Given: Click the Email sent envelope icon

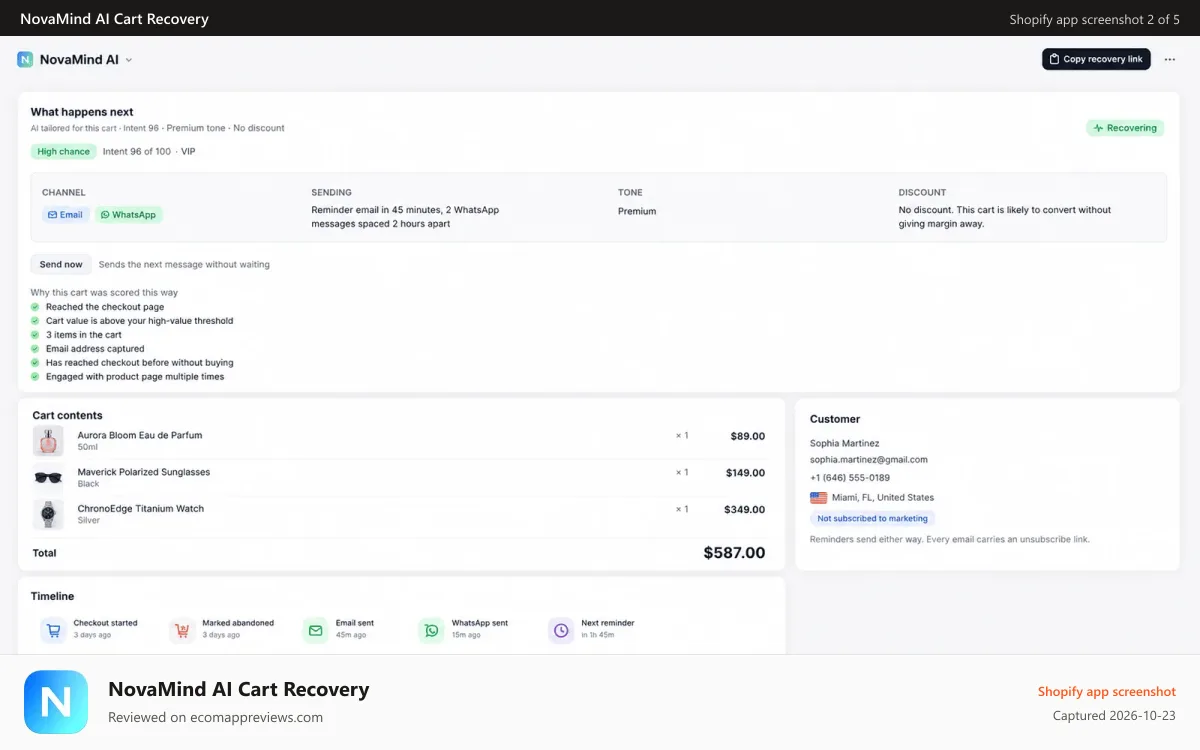Looking at the screenshot, I should click(316, 630).
